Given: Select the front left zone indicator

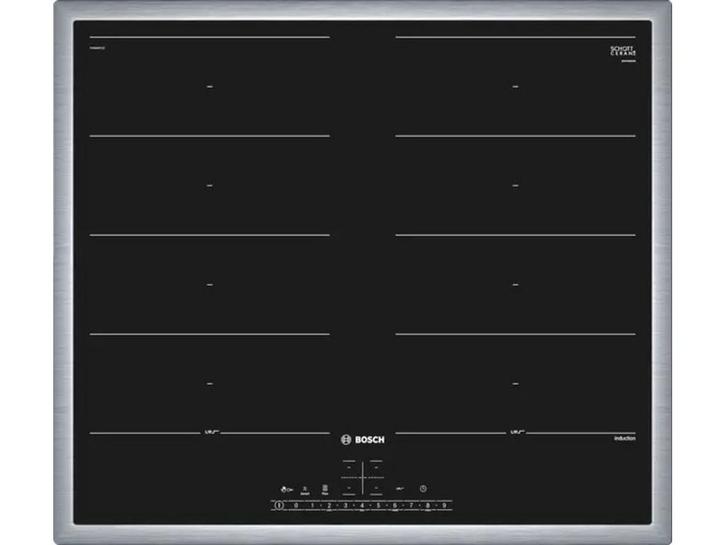Looking at the screenshot, I should click(x=349, y=488).
